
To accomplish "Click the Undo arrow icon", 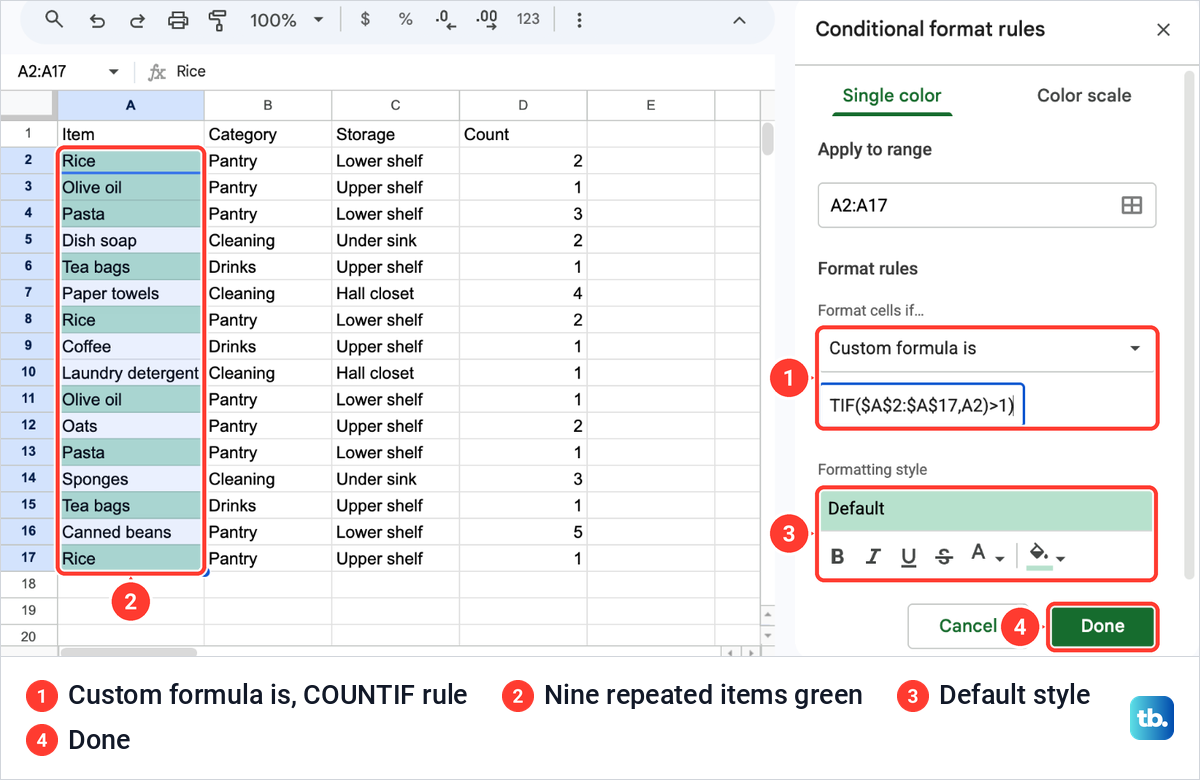I will (x=97, y=19).
